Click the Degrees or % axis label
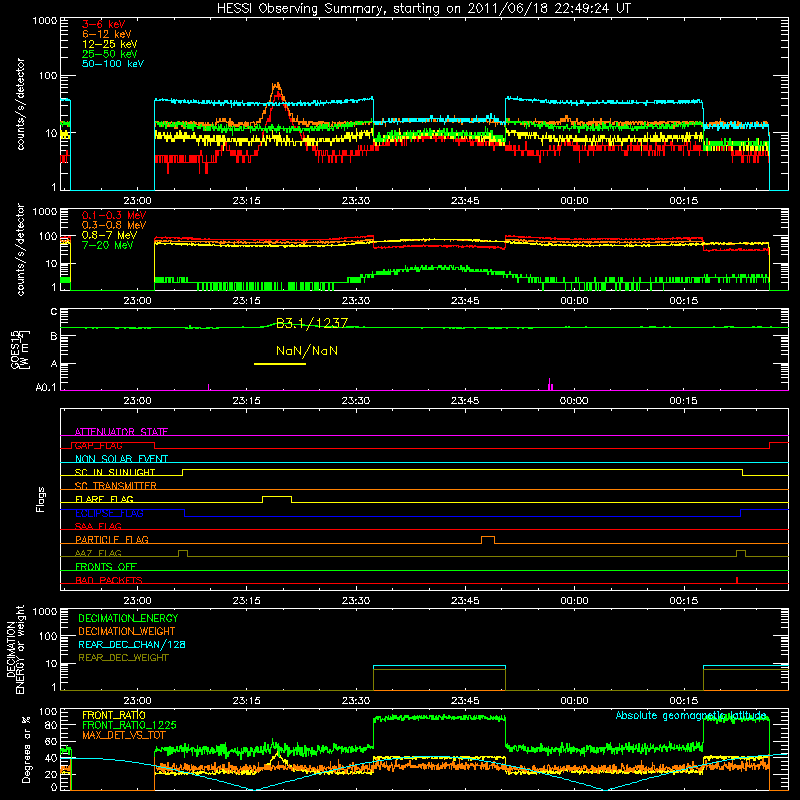This screenshot has width=800, height=800. click(x=26, y=749)
